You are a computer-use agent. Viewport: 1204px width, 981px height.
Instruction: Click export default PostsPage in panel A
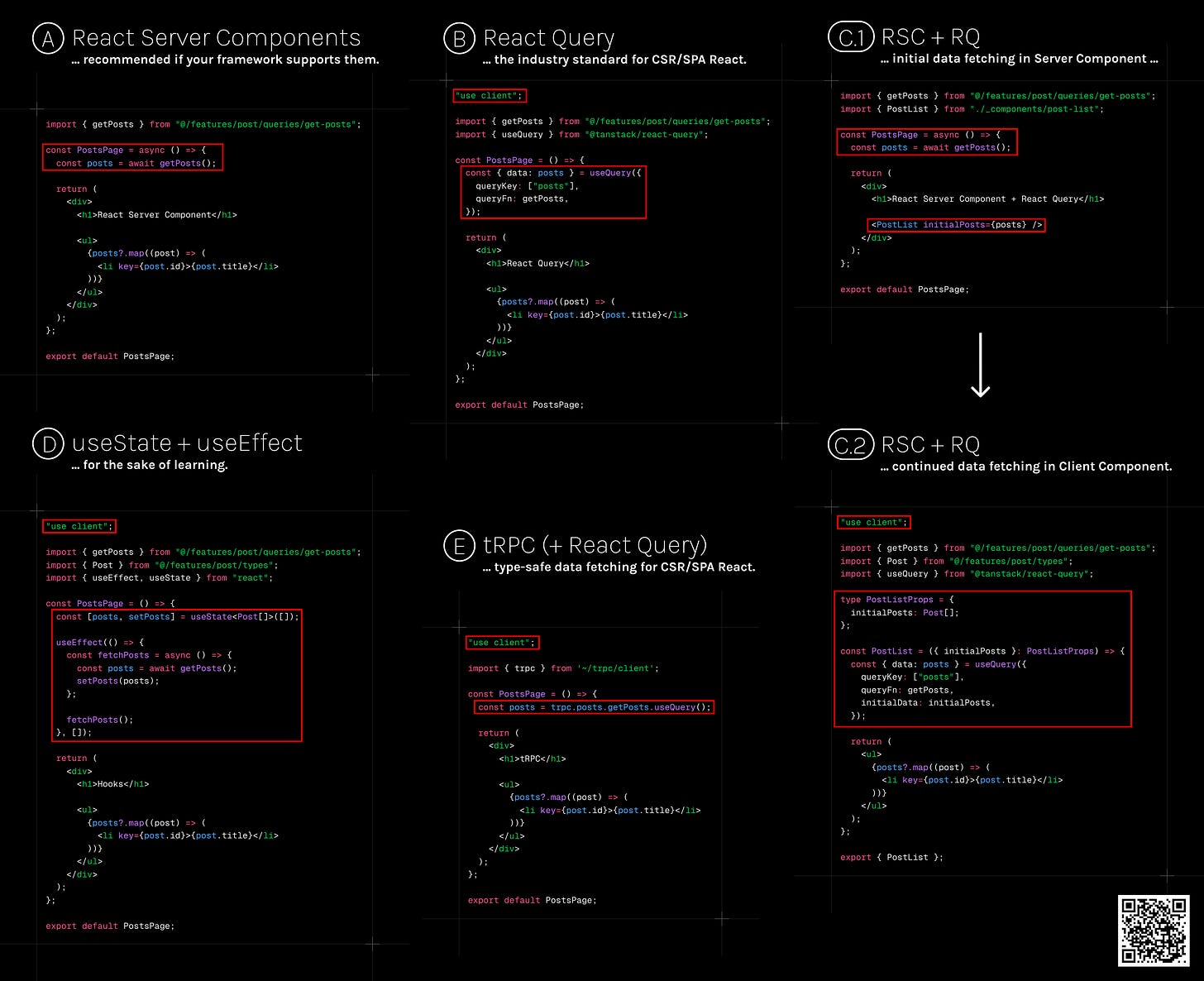(110, 356)
